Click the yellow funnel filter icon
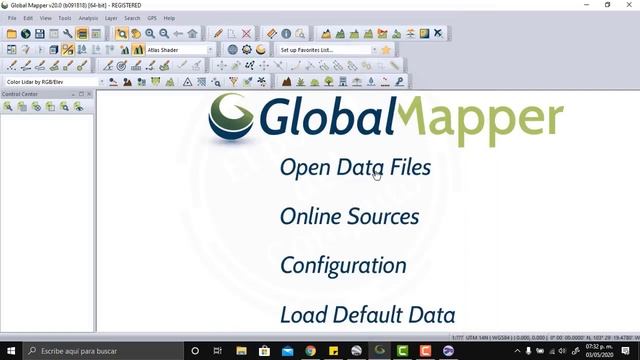The height and width of the screenshot is (360, 640). (x=233, y=82)
